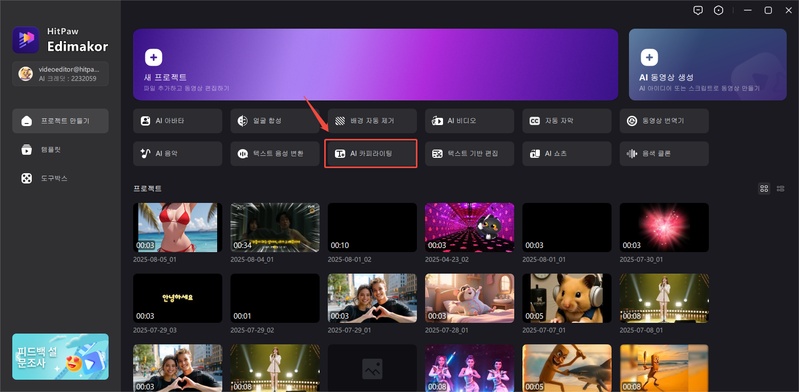Open the 안녕하세요 project 2025-07-29_03
Image resolution: width=799 pixels, height=392 pixels.
(177, 298)
